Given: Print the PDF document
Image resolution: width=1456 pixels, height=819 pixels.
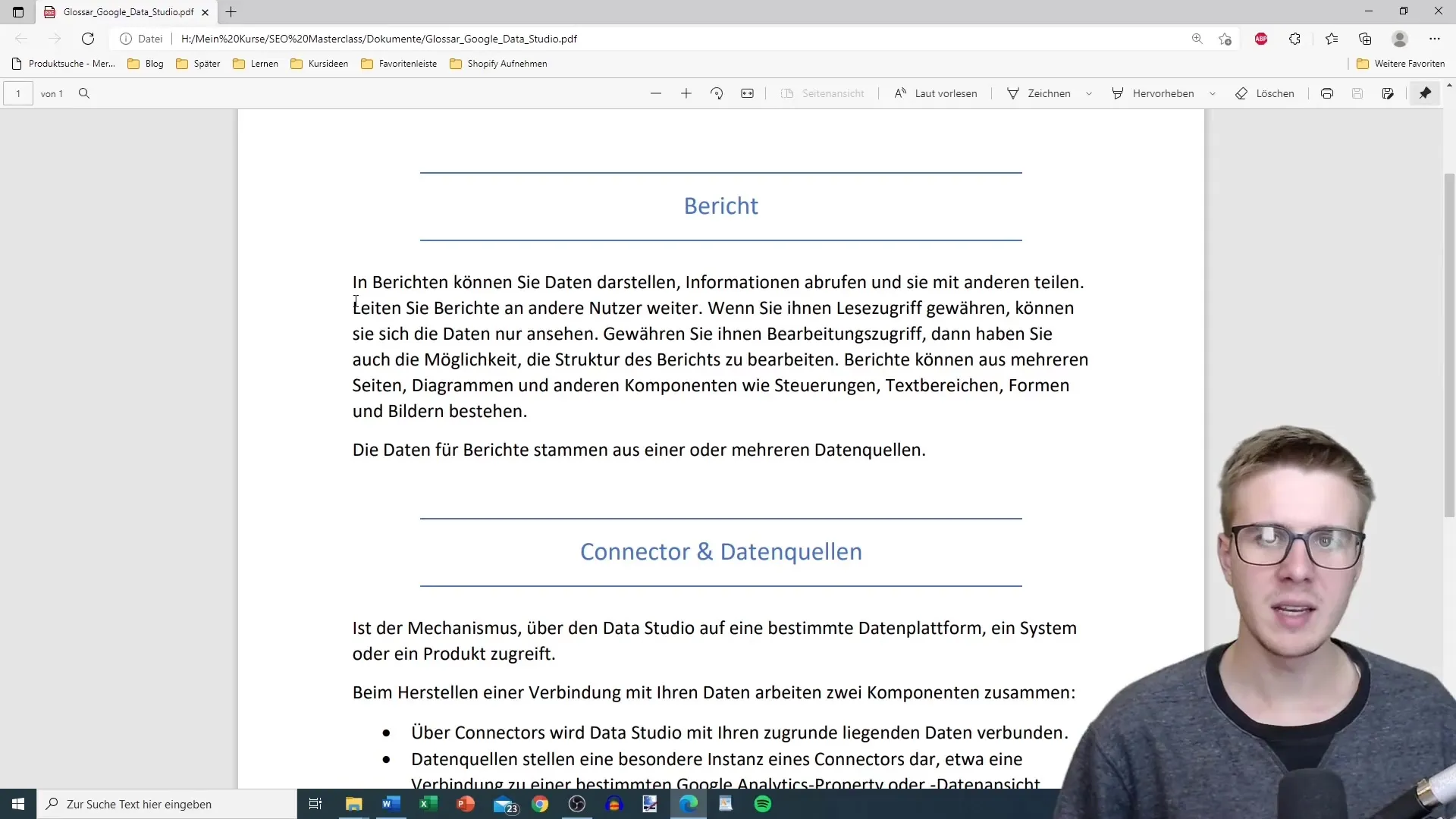Looking at the screenshot, I should (x=1327, y=93).
